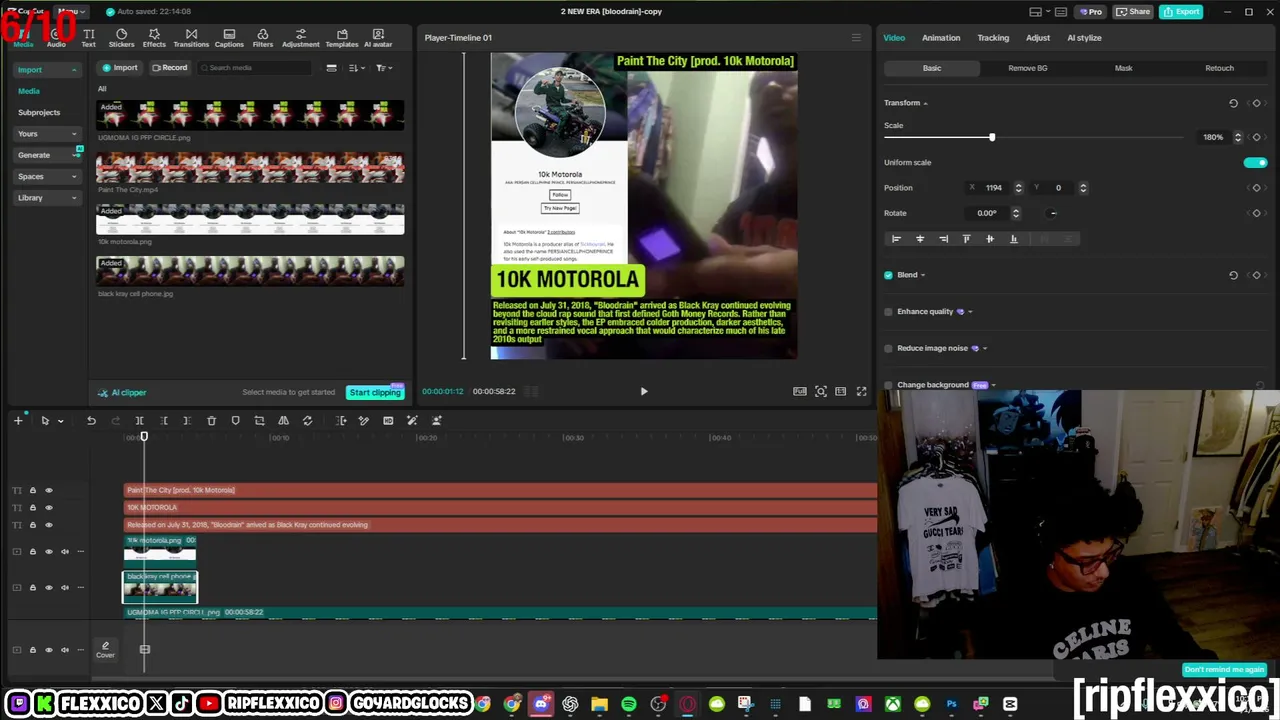Click the Rotate dial knob
This screenshot has height=720, width=1280.
(1052, 213)
